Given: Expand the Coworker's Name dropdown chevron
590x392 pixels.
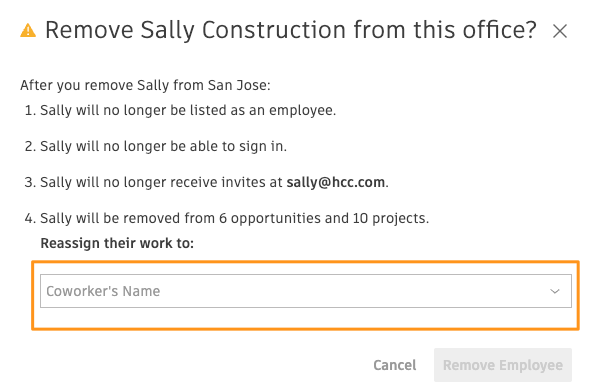Looking at the screenshot, I should (555, 291).
